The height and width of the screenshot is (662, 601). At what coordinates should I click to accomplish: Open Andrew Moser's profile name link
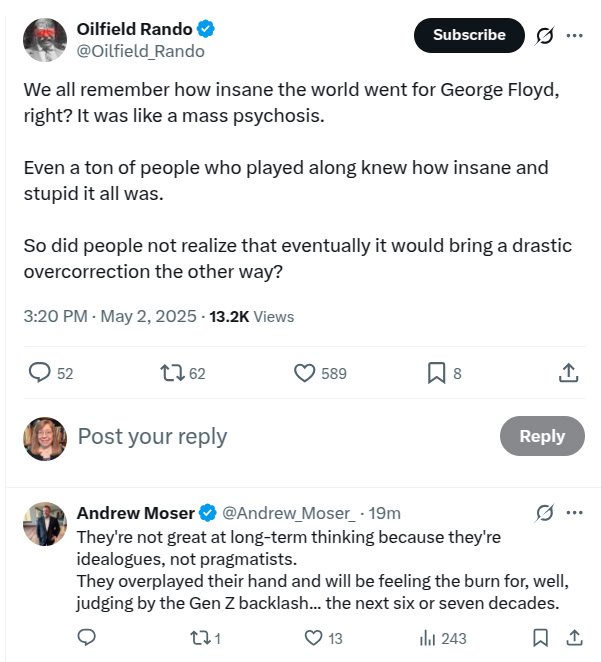pyautogui.click(x=136, y=513)
